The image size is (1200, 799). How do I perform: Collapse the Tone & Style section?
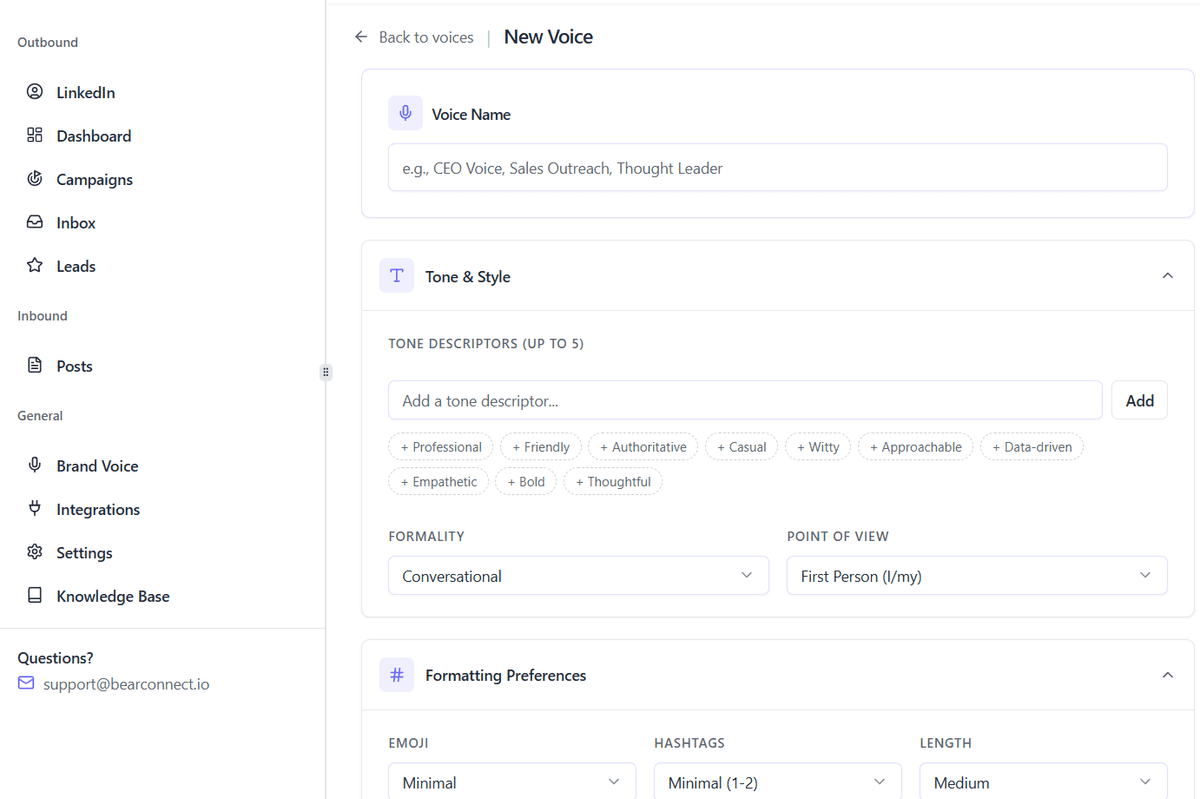1167,276
